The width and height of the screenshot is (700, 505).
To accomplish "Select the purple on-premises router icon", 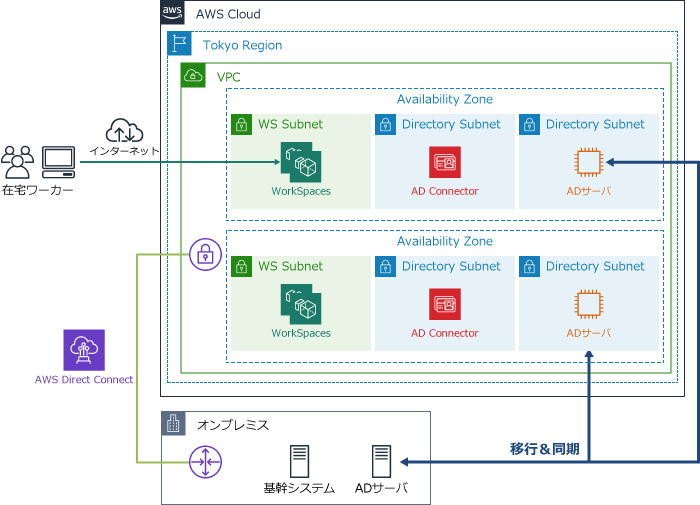I will (205, 462).
